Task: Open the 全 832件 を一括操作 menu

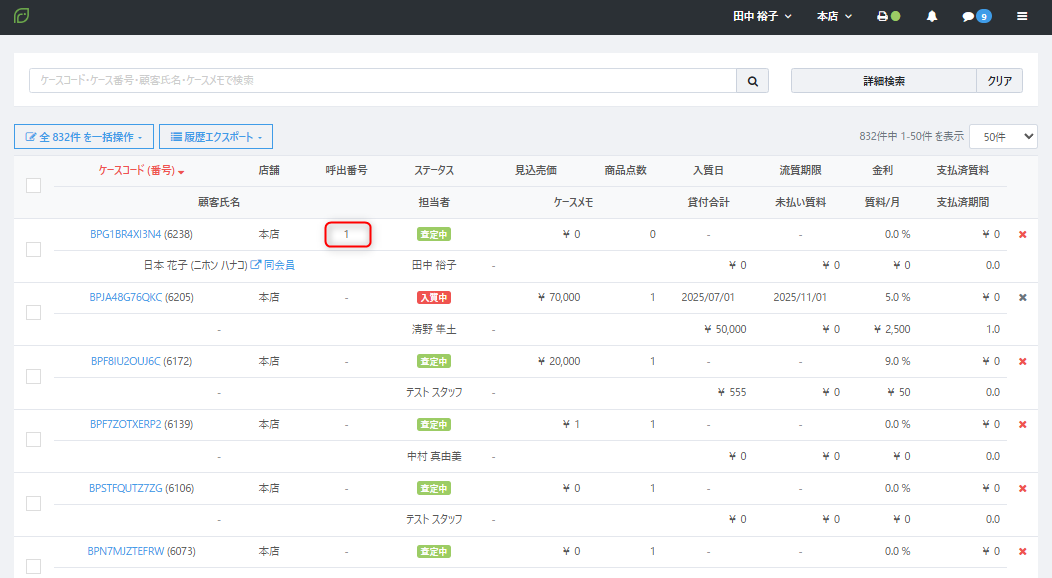Action: click(x=83, y=137)
